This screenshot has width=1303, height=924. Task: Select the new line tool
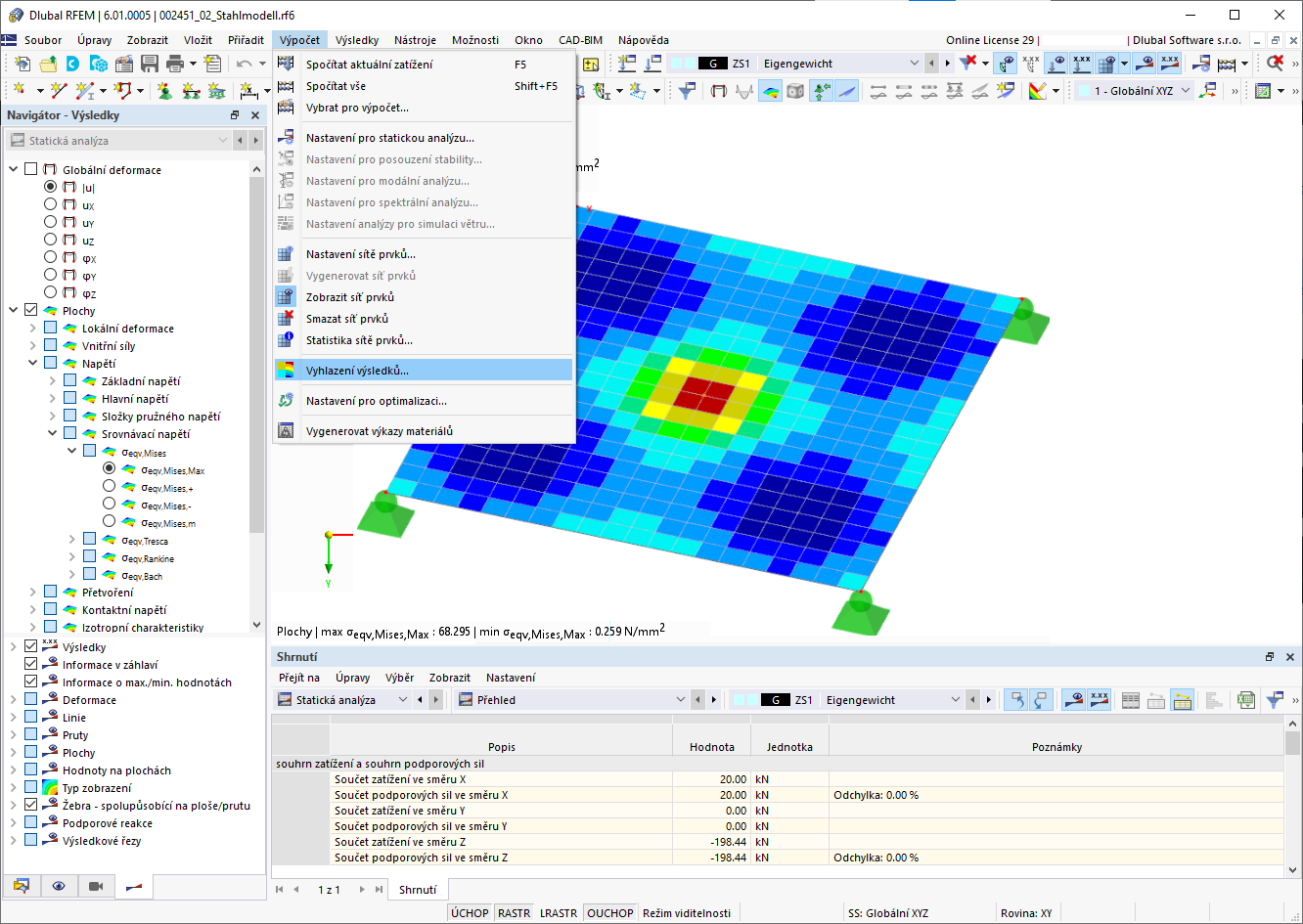point(60,90)
